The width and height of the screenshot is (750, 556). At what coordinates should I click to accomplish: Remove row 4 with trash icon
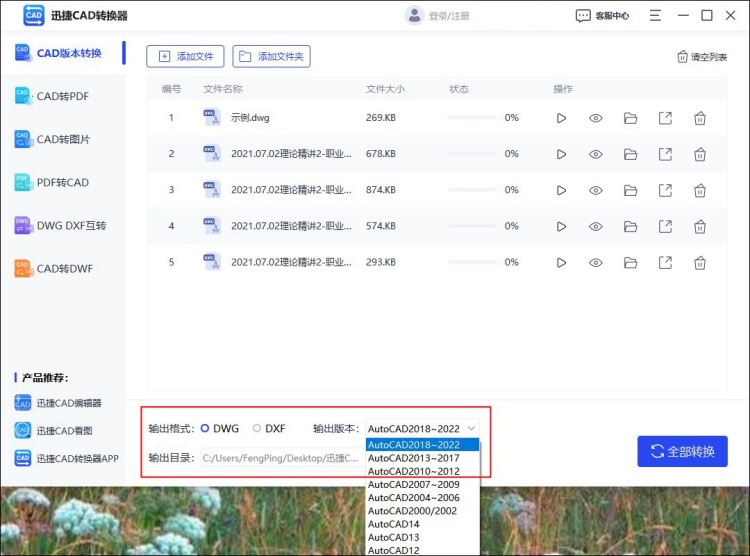tap(700, 226)
